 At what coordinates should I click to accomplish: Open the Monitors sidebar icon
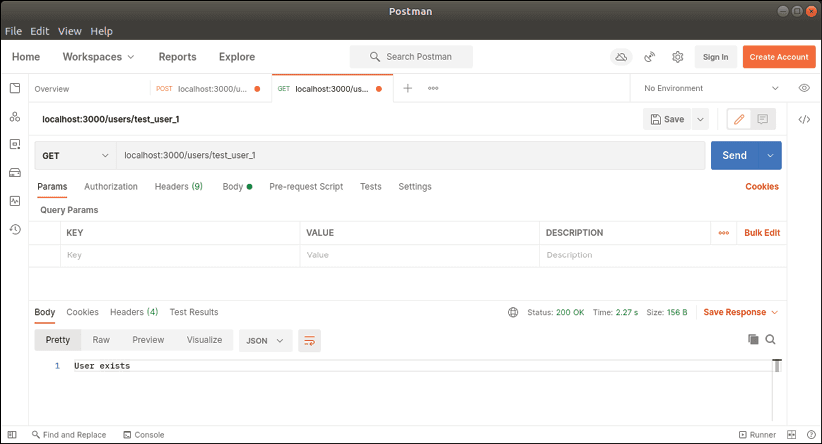click(15, 201)
